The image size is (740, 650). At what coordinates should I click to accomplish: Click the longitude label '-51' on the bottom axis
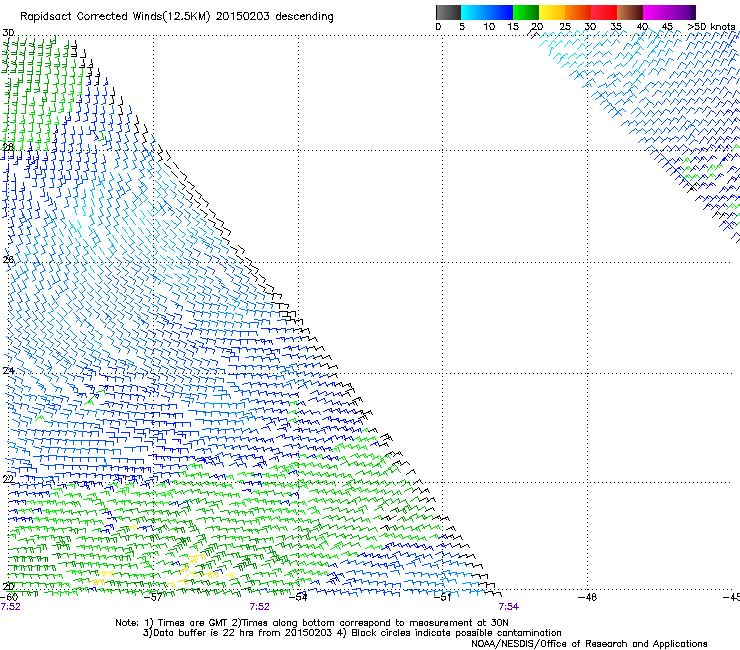(442, 597)
